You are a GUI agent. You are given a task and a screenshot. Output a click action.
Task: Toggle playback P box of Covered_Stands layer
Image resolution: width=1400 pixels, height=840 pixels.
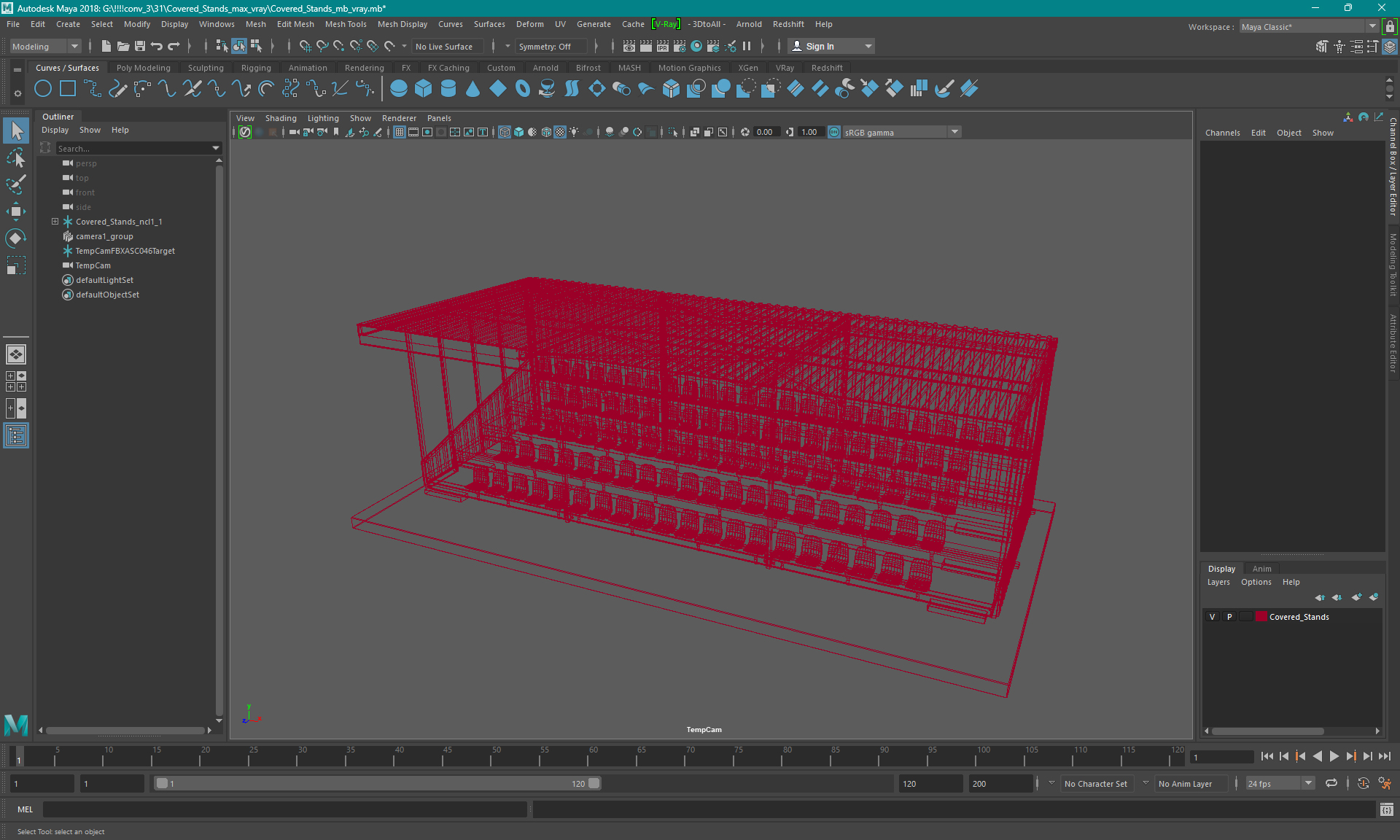[1229, 617]
